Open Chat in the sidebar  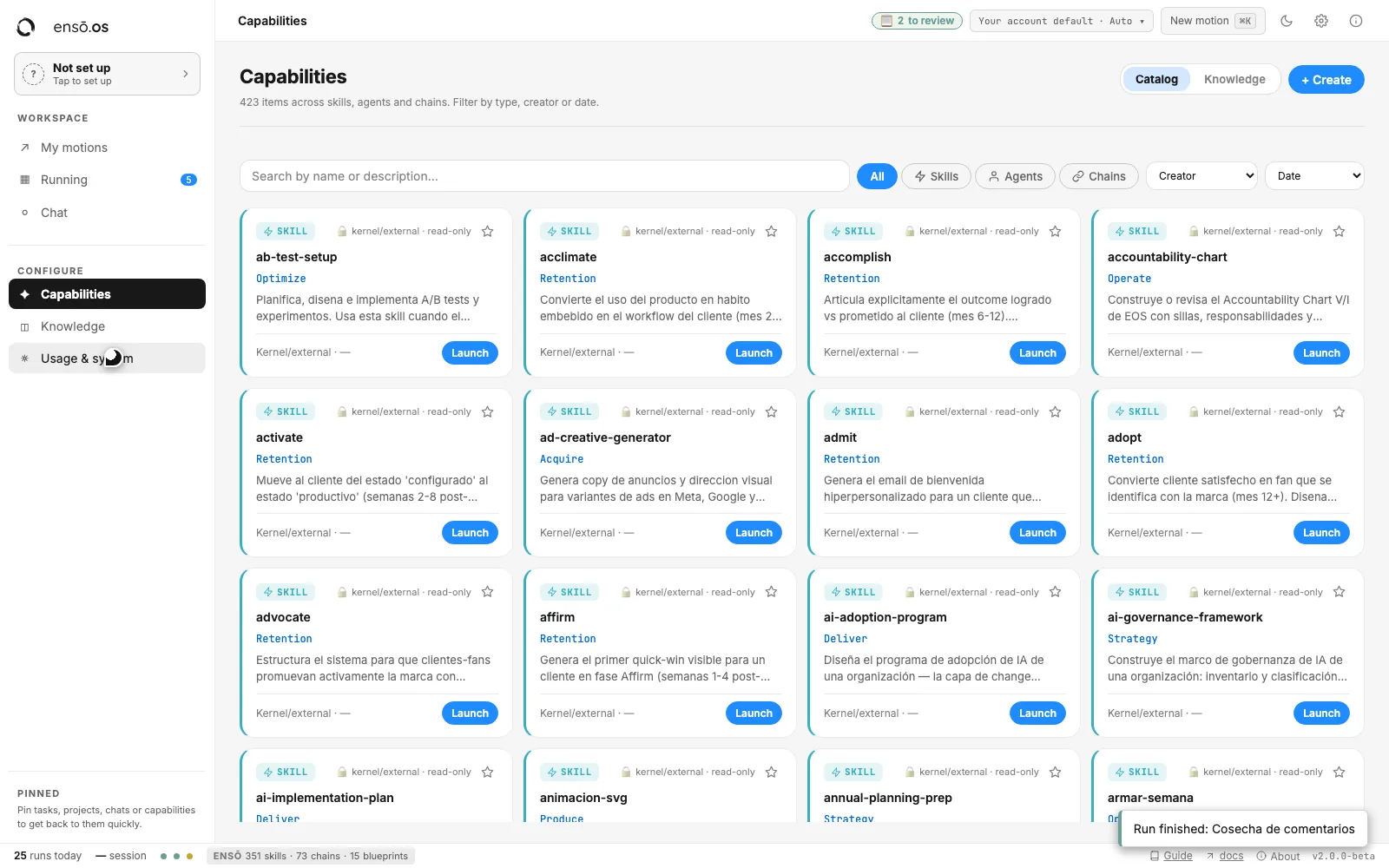point(107,213)
